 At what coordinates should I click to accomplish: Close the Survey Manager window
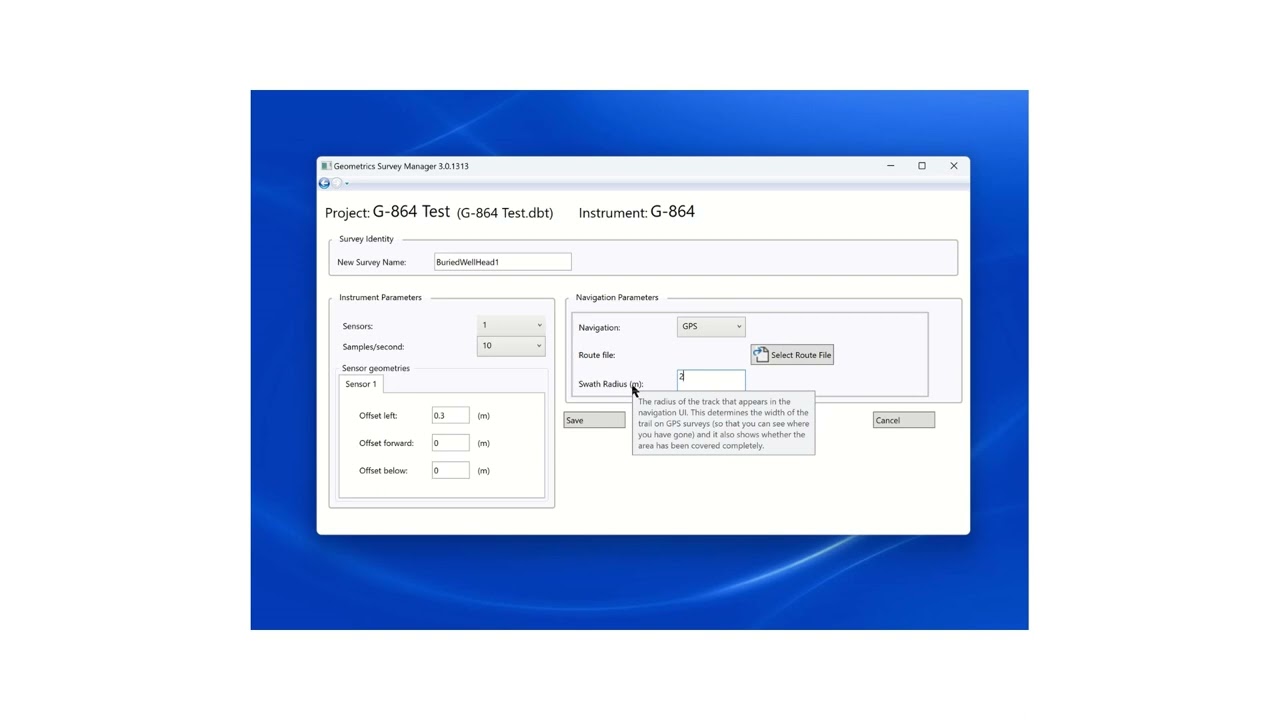point(954,166)
